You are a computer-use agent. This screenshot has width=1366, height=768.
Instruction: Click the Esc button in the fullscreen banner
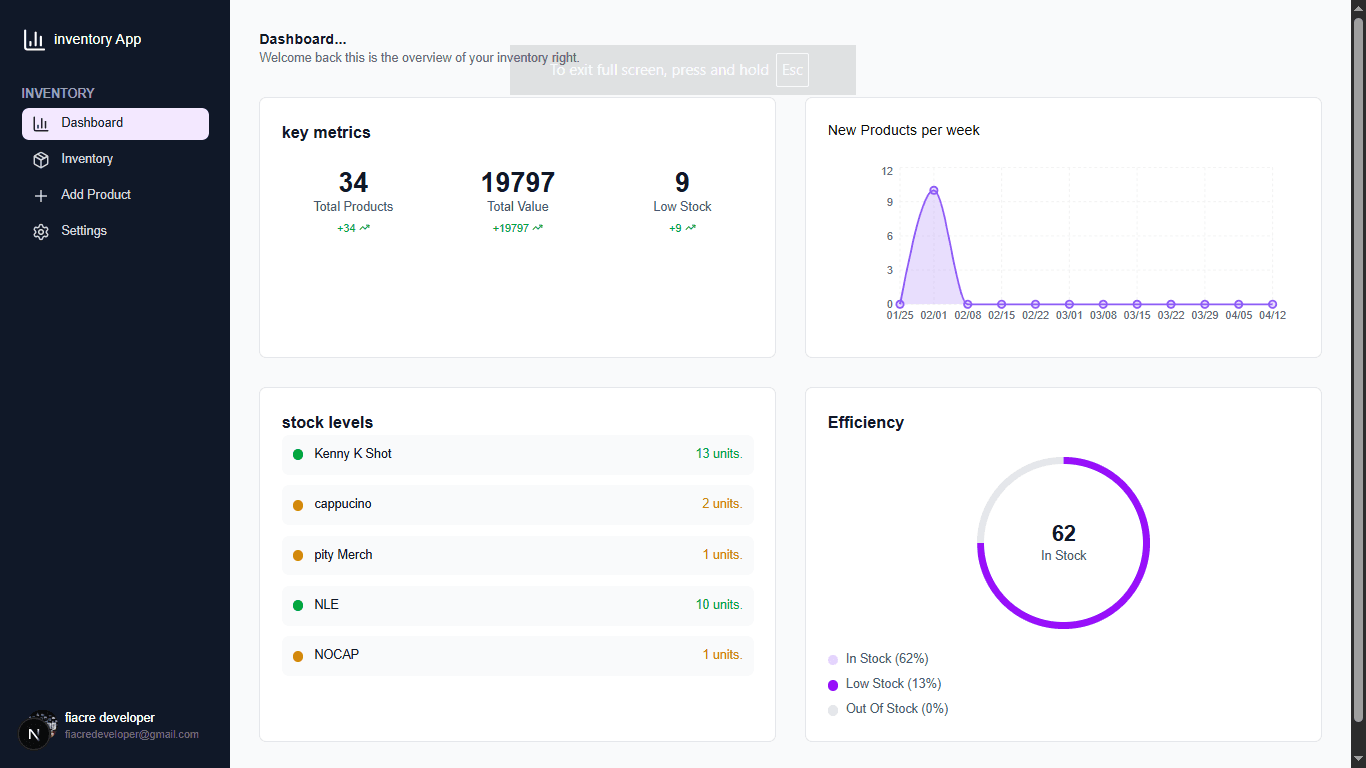[792, 70]
